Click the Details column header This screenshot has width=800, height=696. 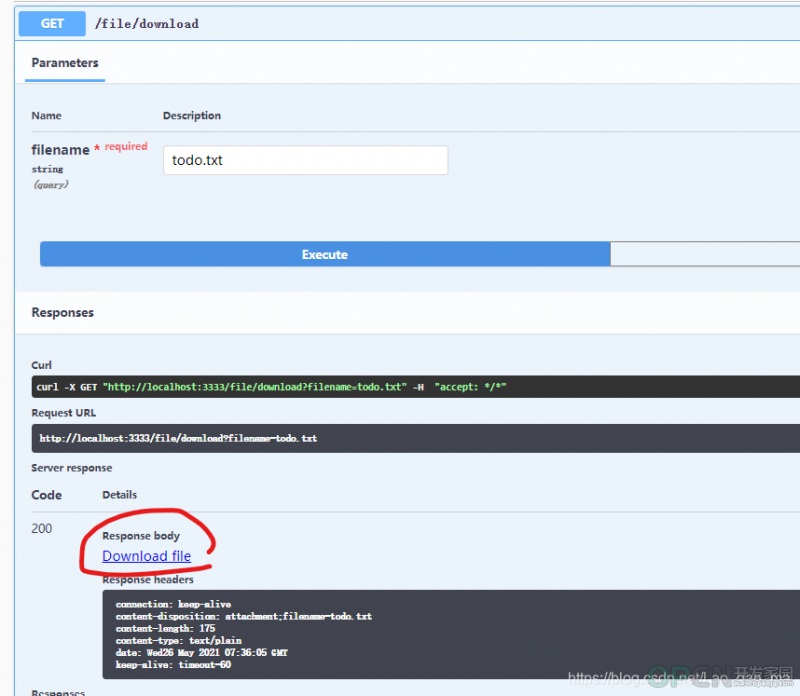(x=119, y=495)
